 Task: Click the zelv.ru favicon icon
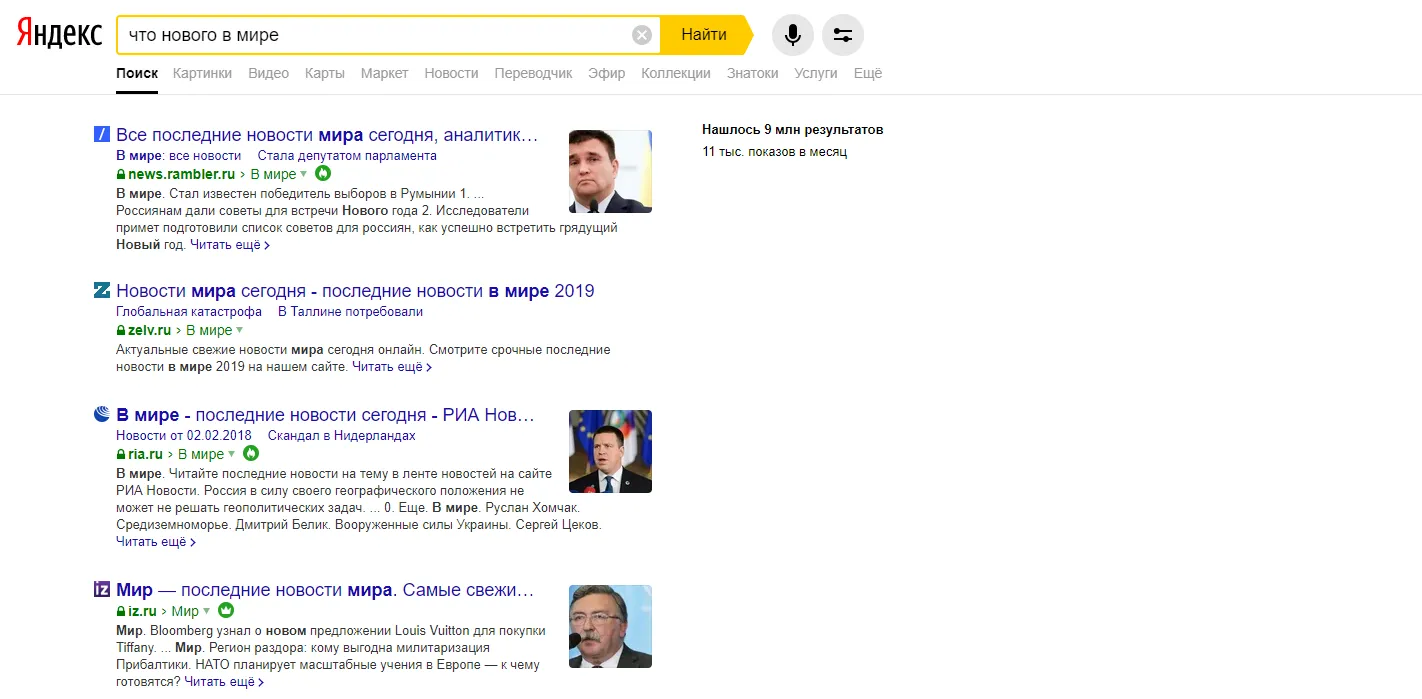pyautogui.click(x=101, y=291)
